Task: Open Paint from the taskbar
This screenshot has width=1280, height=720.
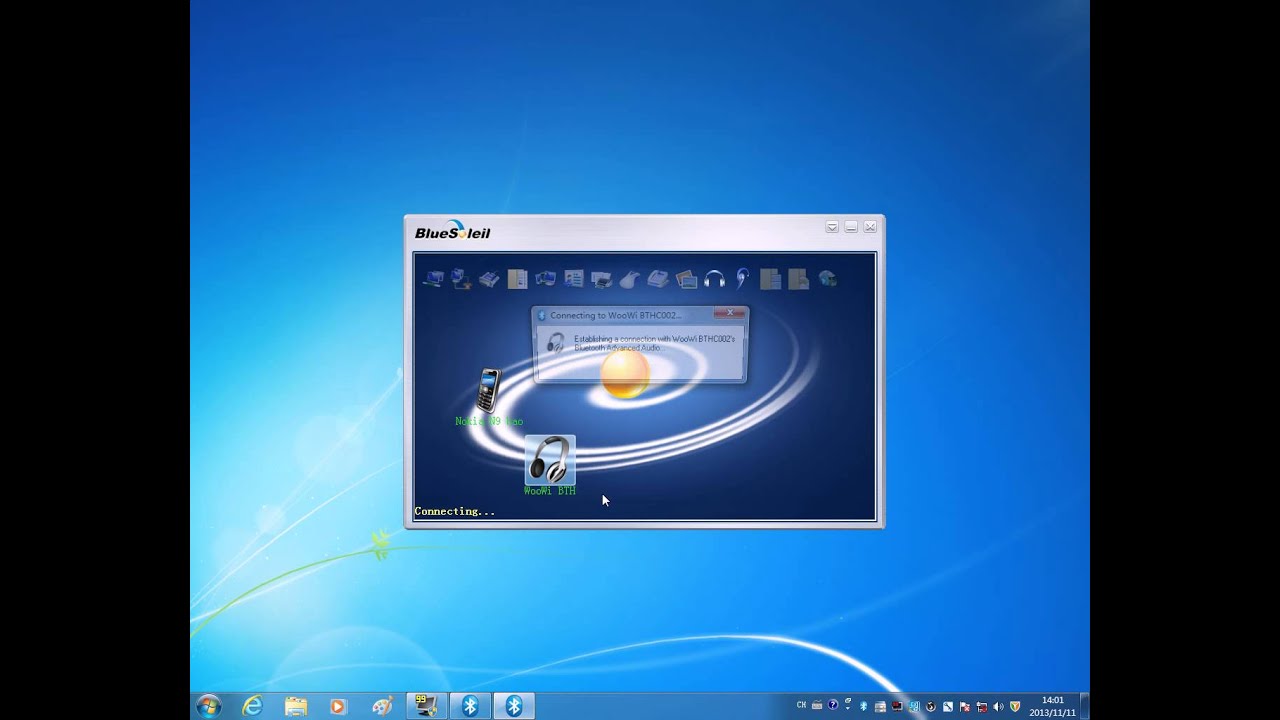Action: point(382,706)
